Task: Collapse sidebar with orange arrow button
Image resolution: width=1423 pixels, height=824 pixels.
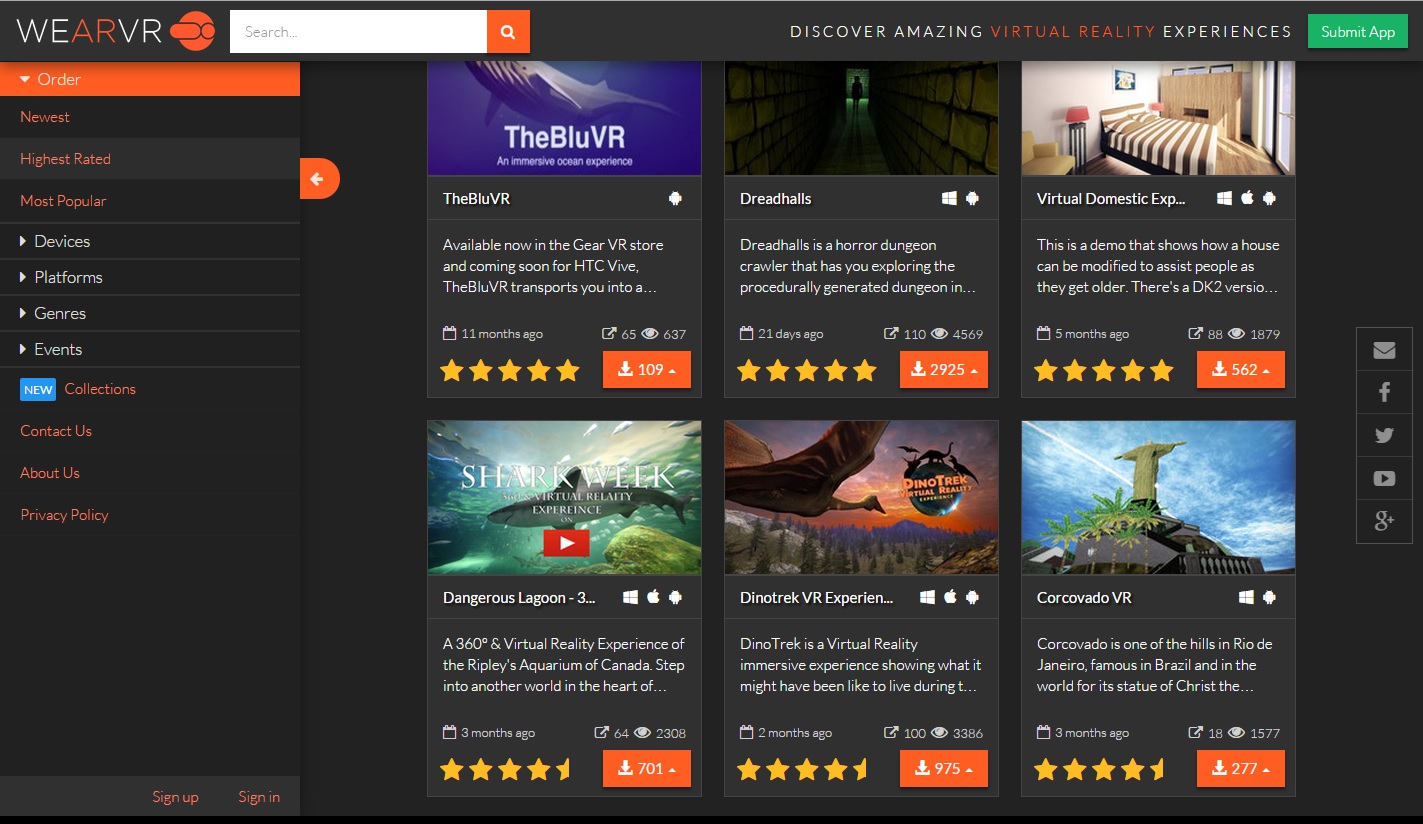Action: point(319,179)
